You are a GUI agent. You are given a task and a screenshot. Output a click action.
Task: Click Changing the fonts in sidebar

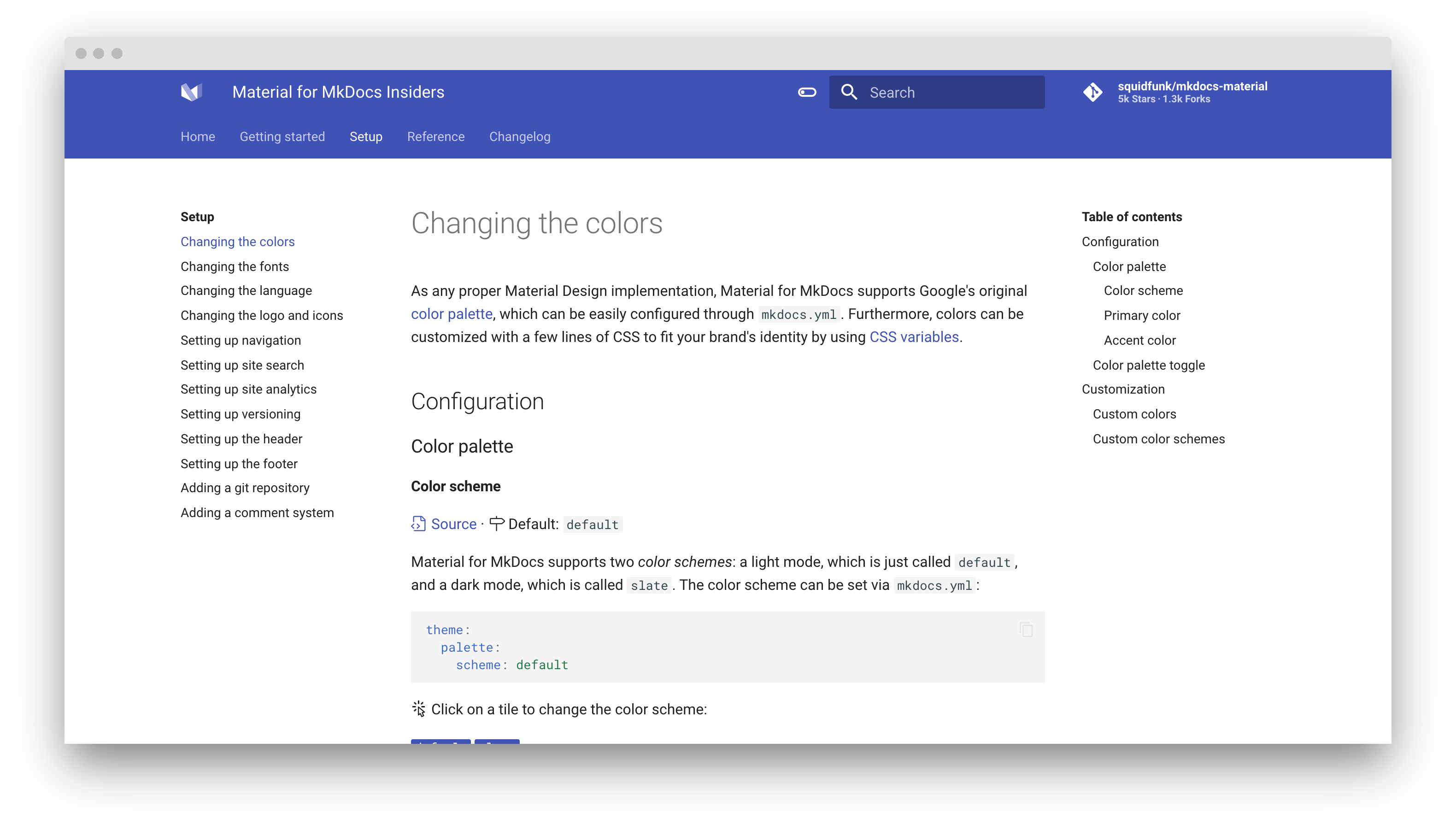click(234, 266)
